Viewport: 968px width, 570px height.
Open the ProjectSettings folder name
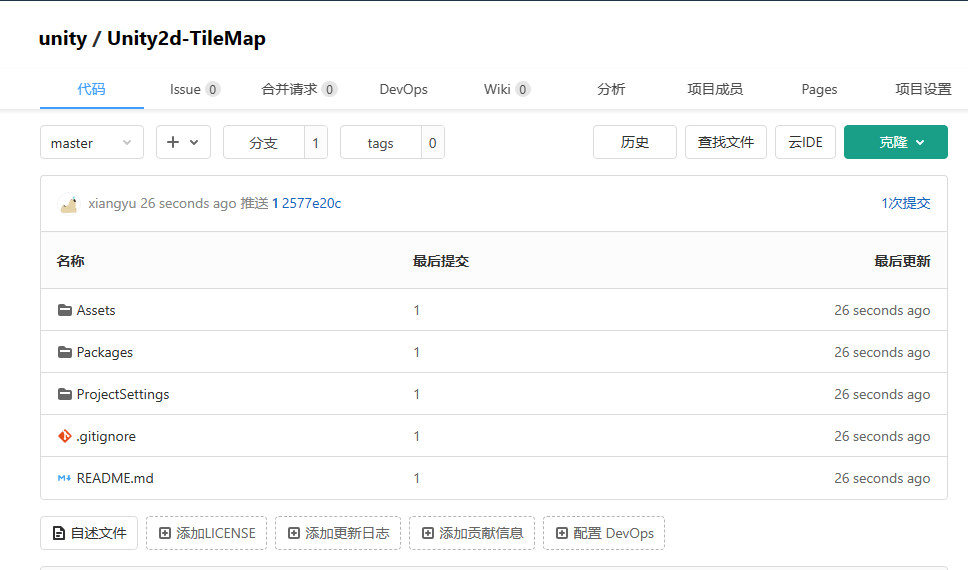point(123,394)
